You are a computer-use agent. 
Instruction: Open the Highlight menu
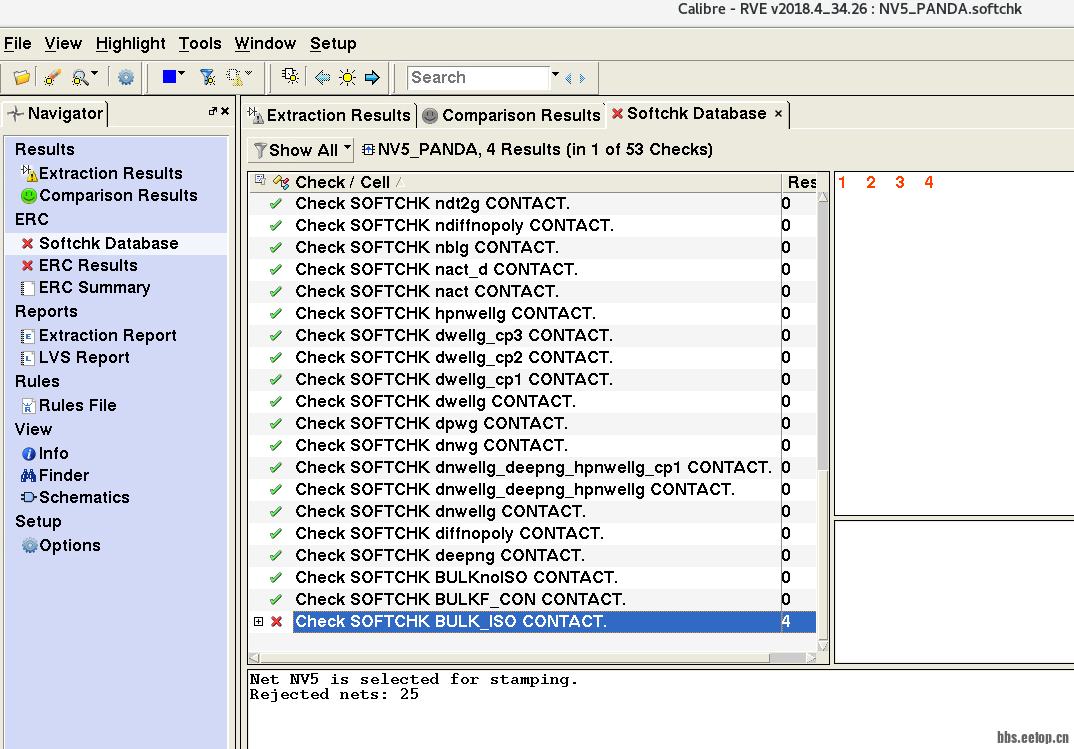130,44
